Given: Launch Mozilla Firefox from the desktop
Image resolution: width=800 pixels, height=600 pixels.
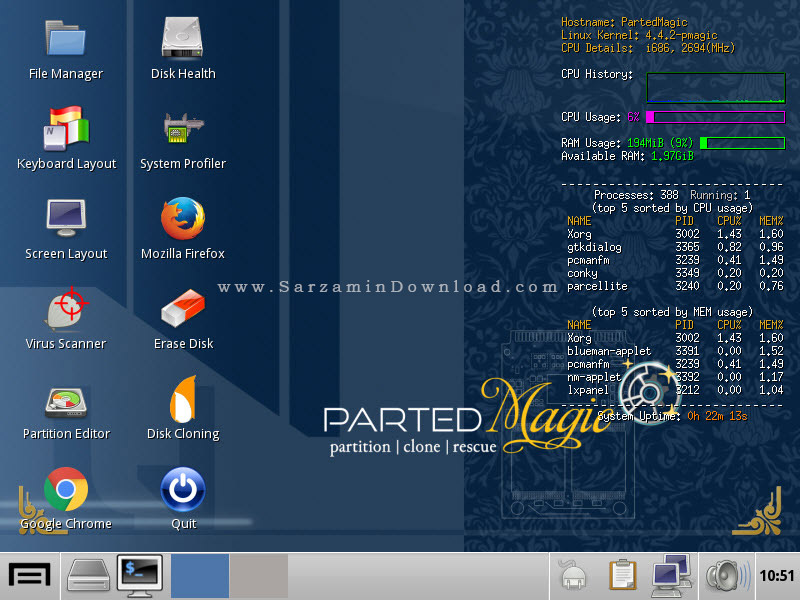Looking at the screenshot, I should (183, 218).
